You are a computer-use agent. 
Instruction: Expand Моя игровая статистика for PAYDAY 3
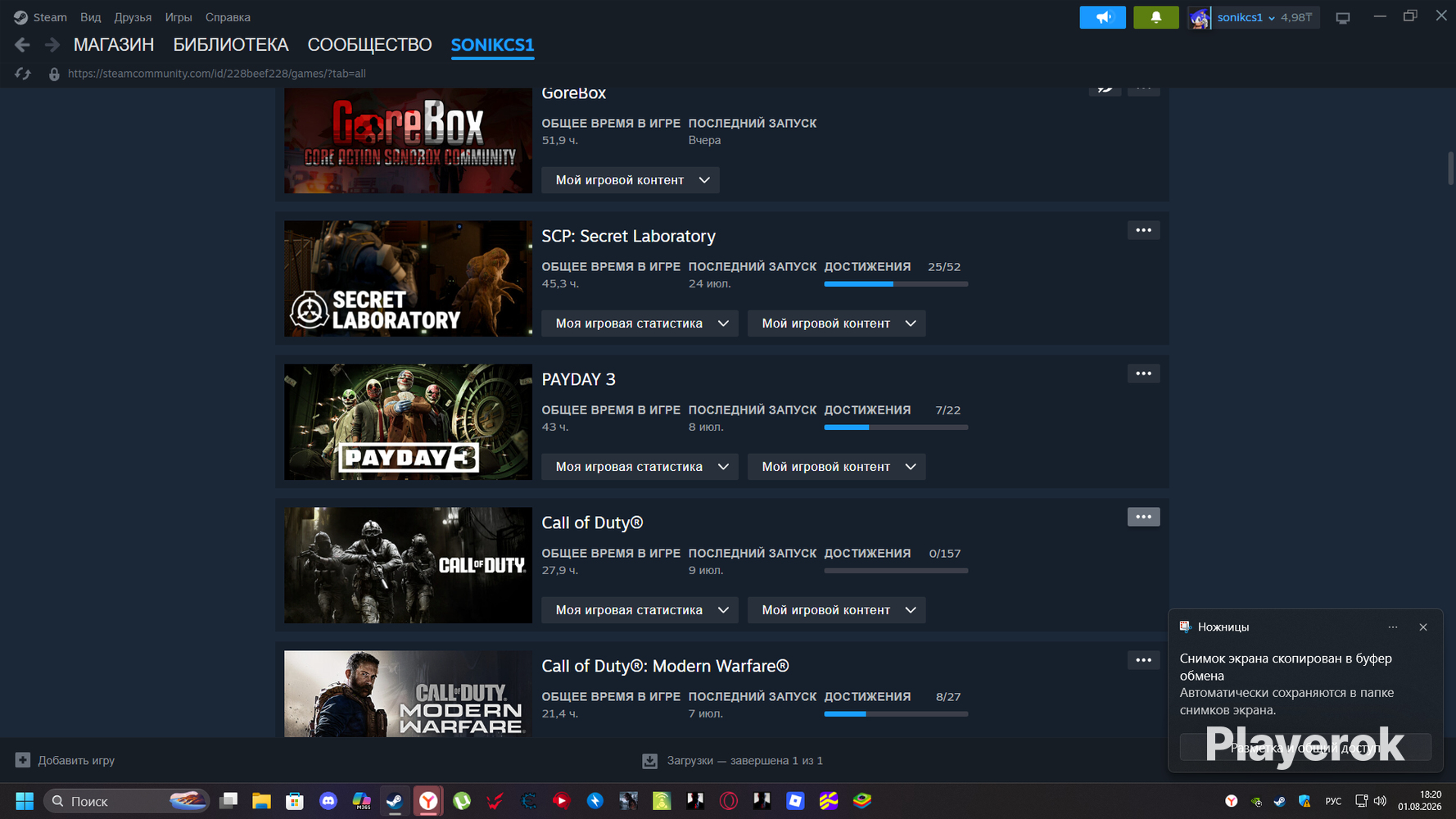pyautogui.click(x=640, y=467)
